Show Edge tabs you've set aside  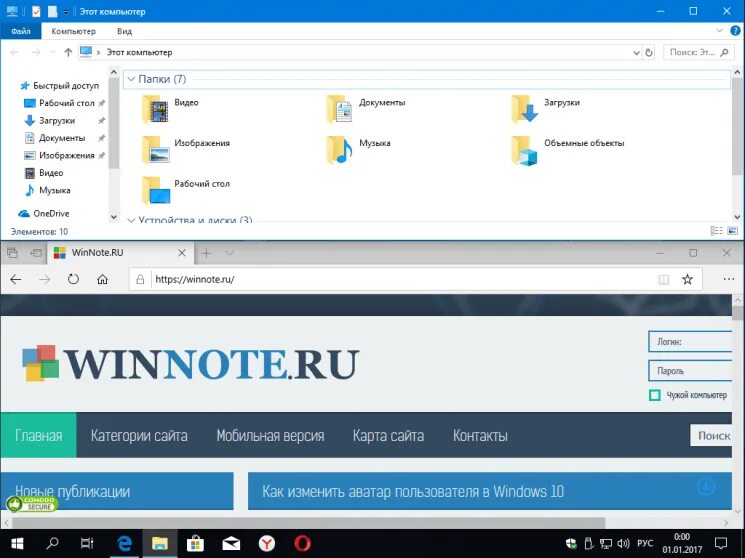coord(13,253)
